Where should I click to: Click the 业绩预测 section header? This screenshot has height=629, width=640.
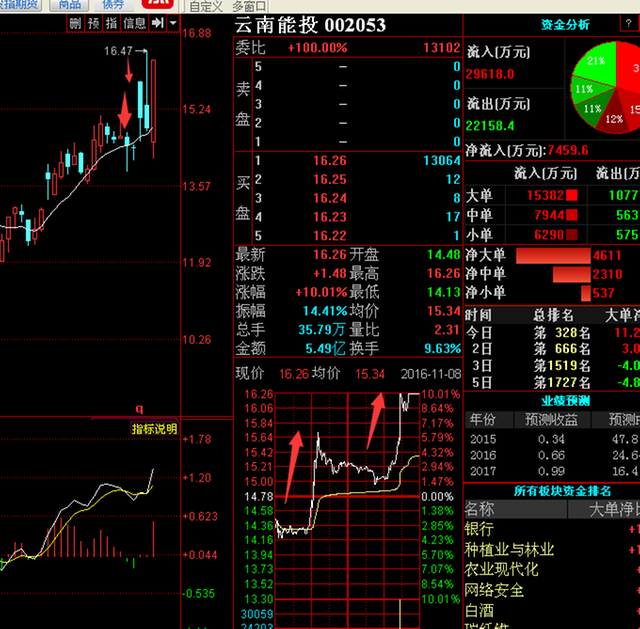click(x=551, y=399)
